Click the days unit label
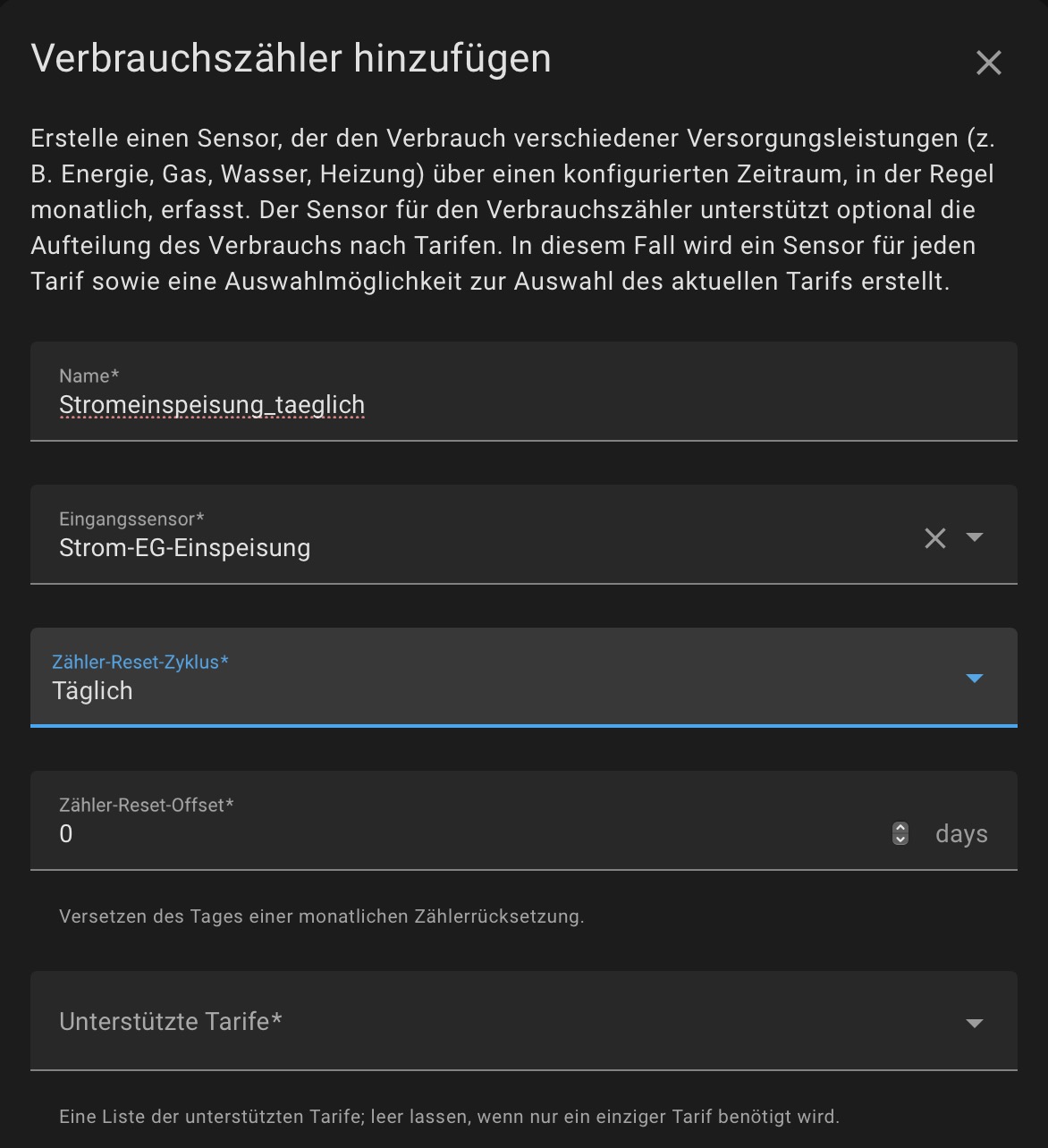This screenshot has width=1048, height=1148. coord(961,834)
